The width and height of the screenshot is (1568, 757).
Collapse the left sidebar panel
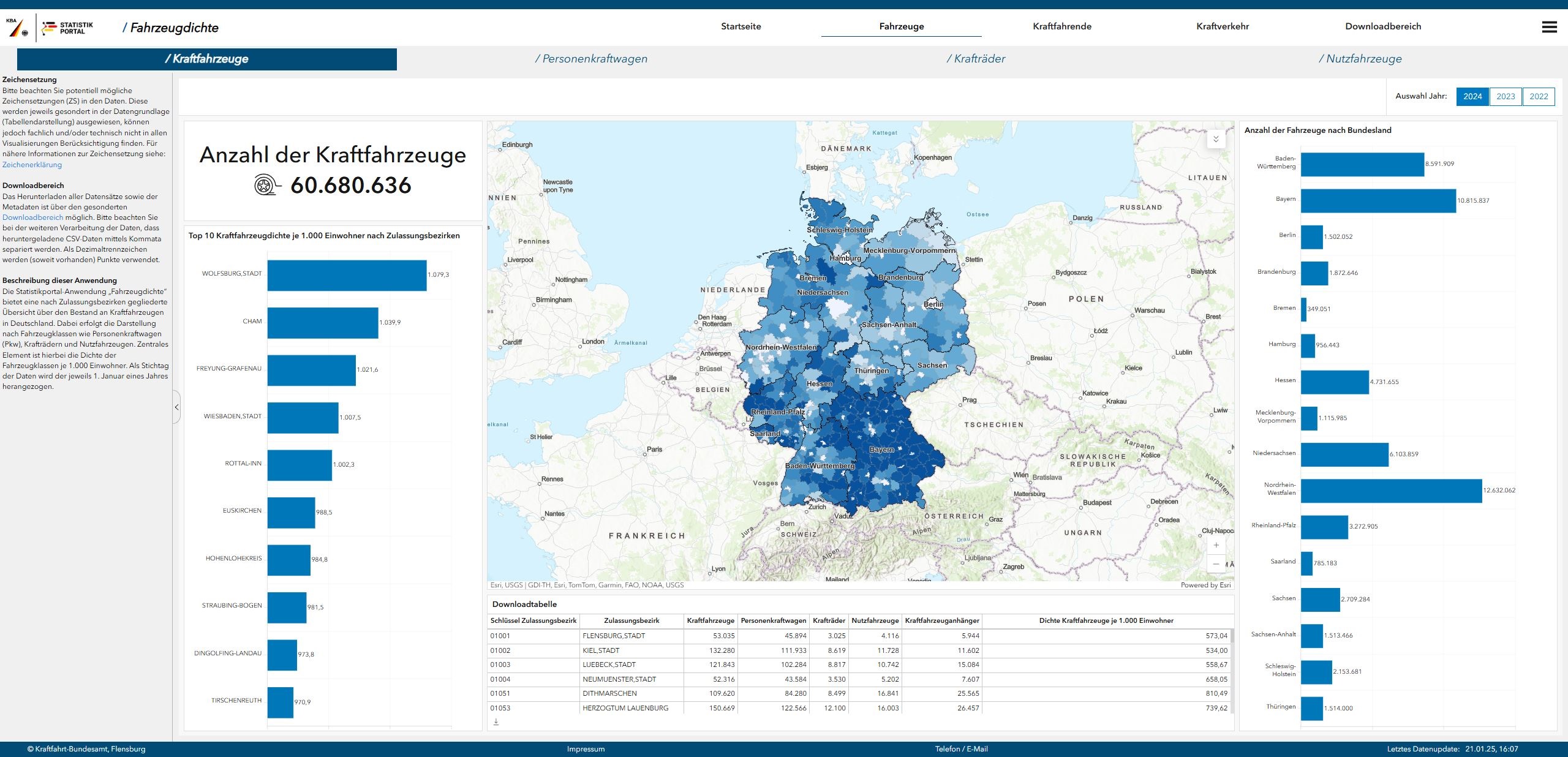(176, 407)
